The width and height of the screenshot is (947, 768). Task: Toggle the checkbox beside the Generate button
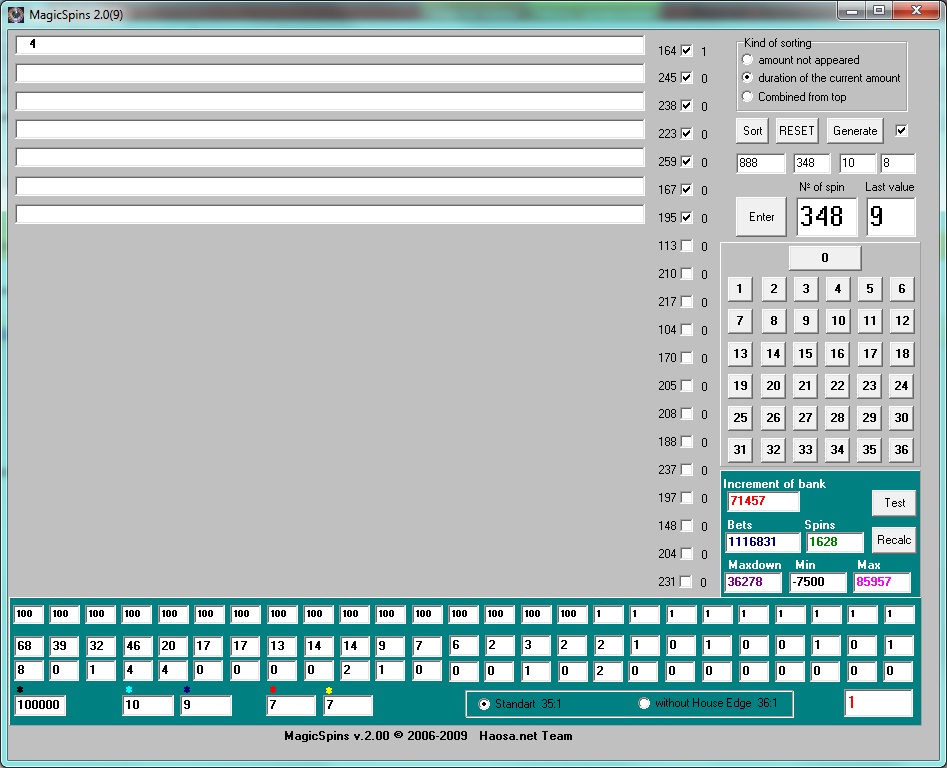(x=901, y=130)
